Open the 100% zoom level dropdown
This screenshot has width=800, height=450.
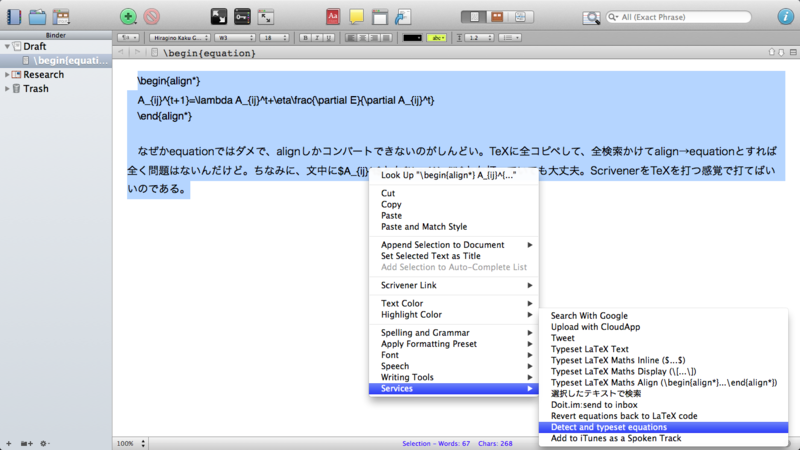pos(131,443)
